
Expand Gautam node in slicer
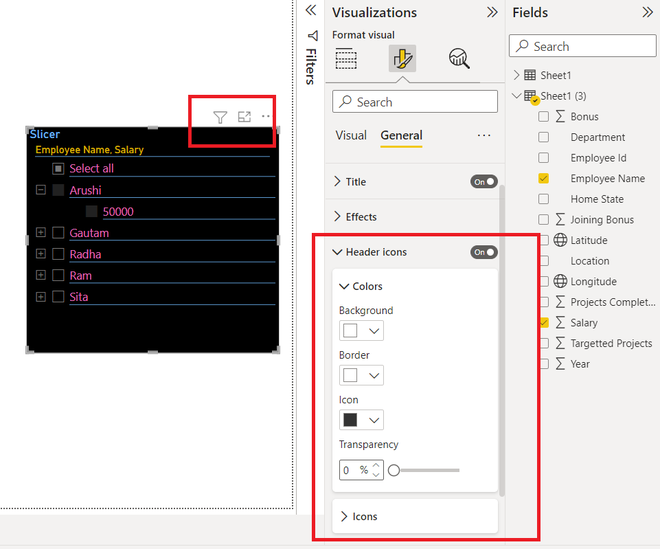click(x=41, y=232)
